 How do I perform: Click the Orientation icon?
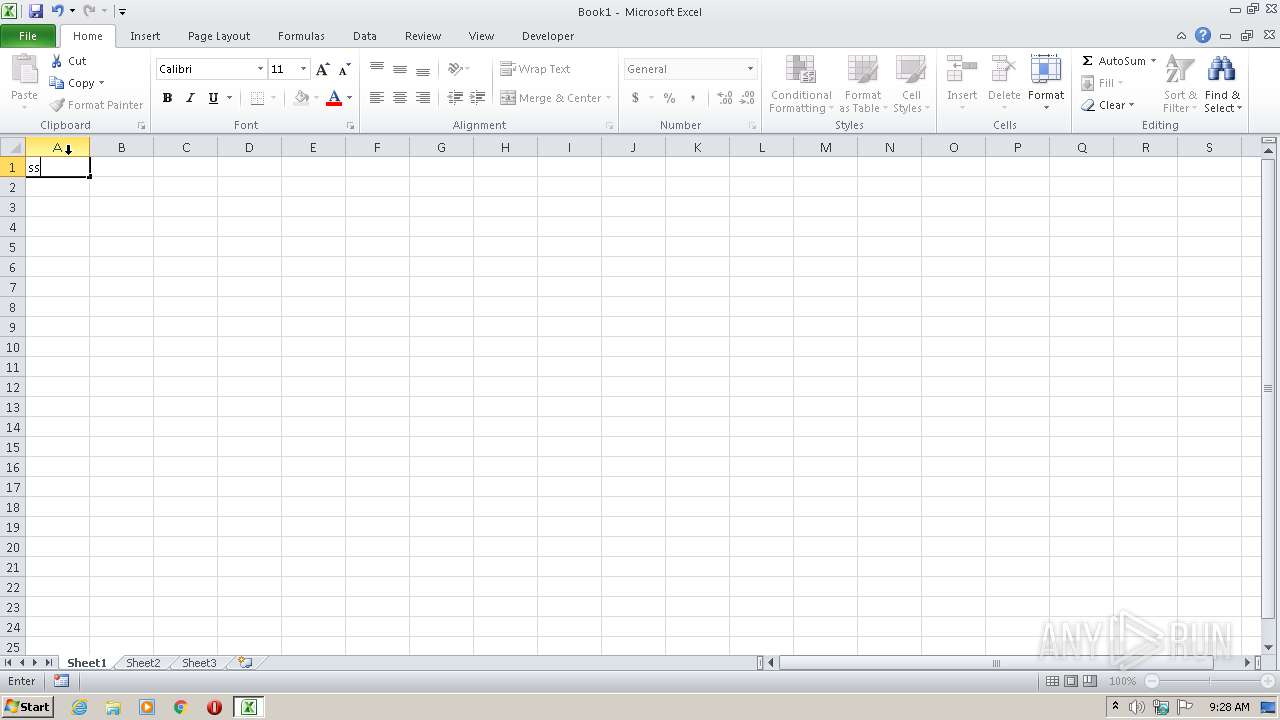pos(455,69)
